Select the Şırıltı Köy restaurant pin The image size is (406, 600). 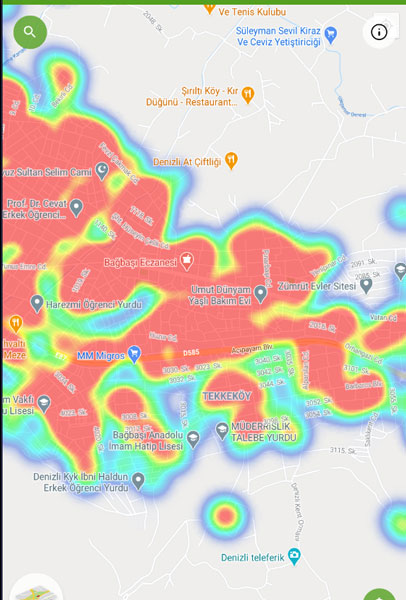tap(248, 95)
